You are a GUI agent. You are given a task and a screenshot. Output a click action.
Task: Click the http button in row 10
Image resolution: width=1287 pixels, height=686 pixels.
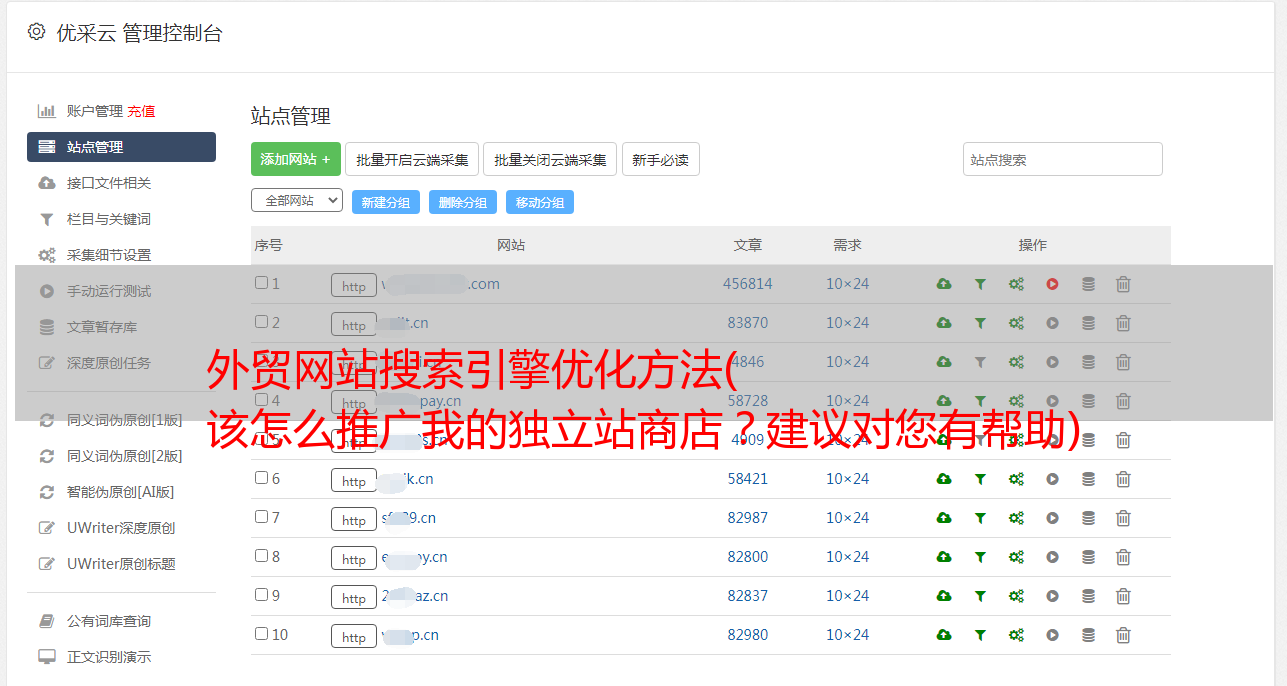354,636
